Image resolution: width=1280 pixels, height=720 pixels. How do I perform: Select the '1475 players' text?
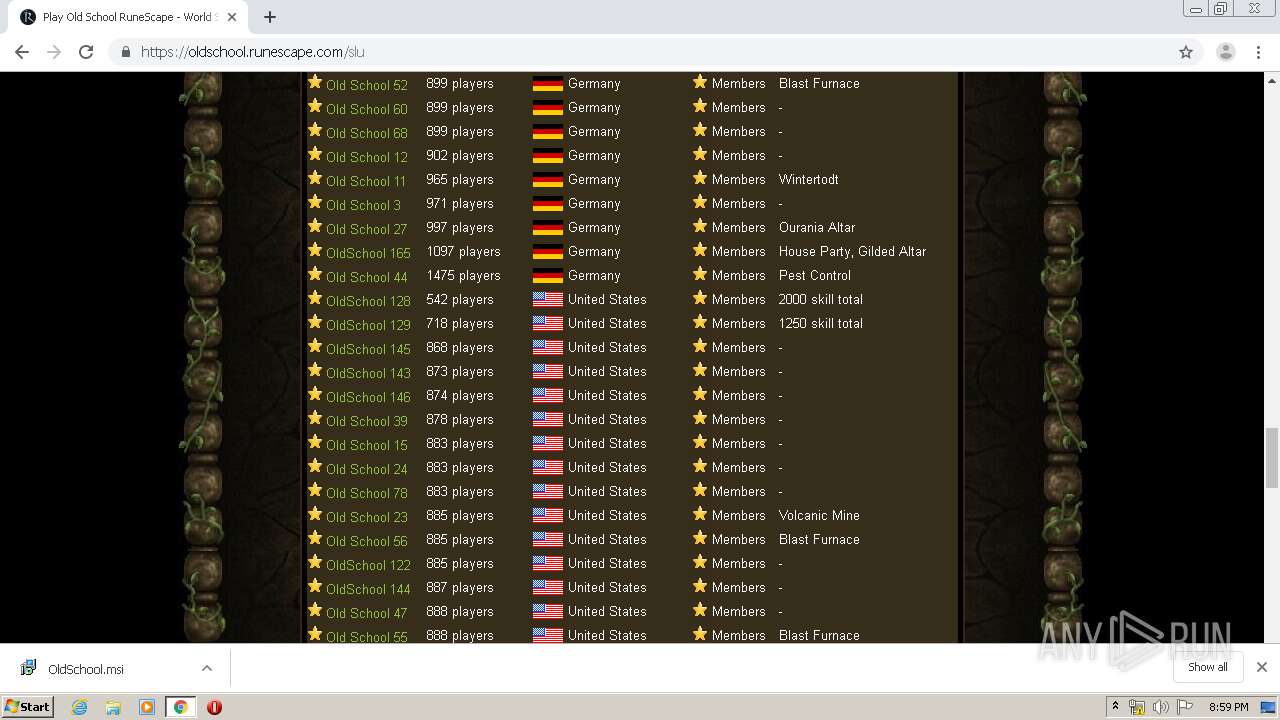coord(463,275)
